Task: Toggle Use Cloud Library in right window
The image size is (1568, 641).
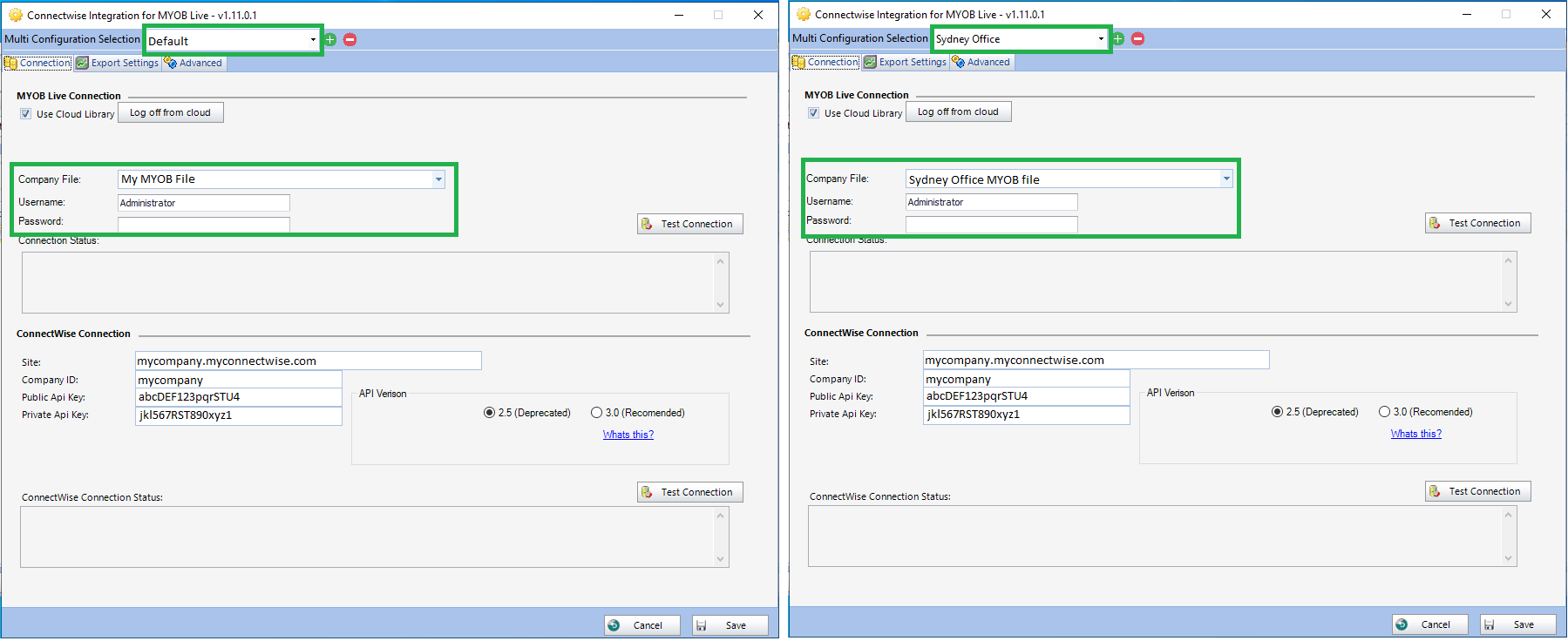Action: [814, 113]
